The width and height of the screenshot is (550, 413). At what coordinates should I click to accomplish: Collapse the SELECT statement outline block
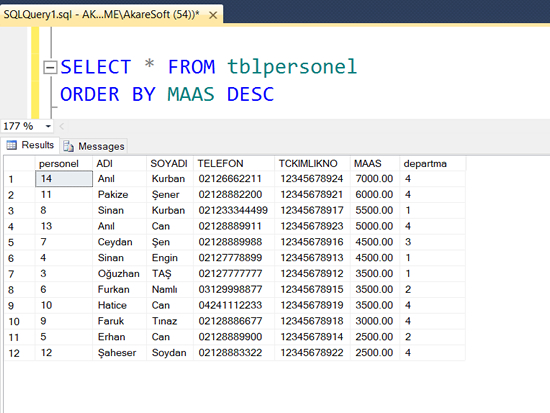click(50, 67)
